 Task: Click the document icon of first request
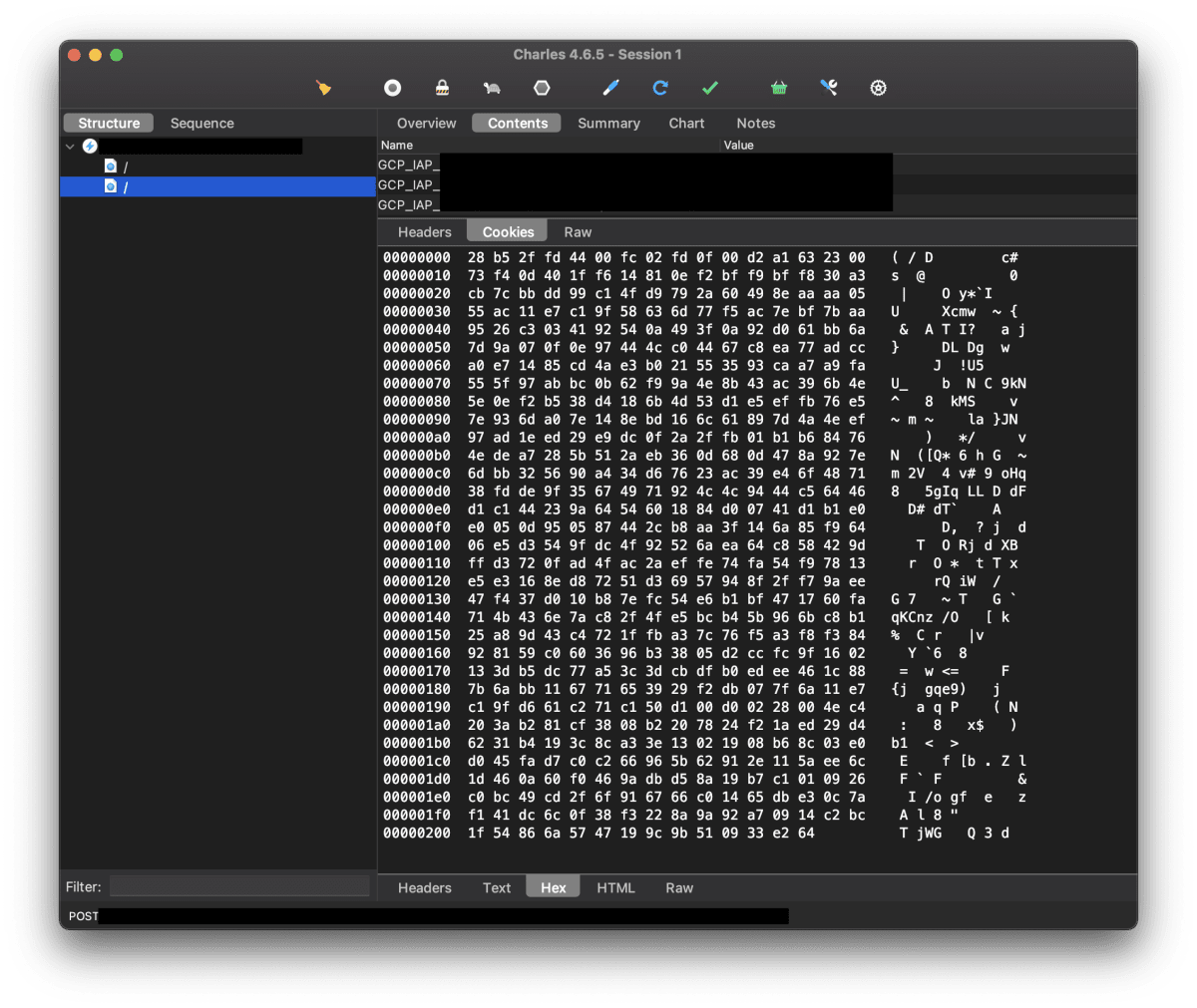point(111,167)
